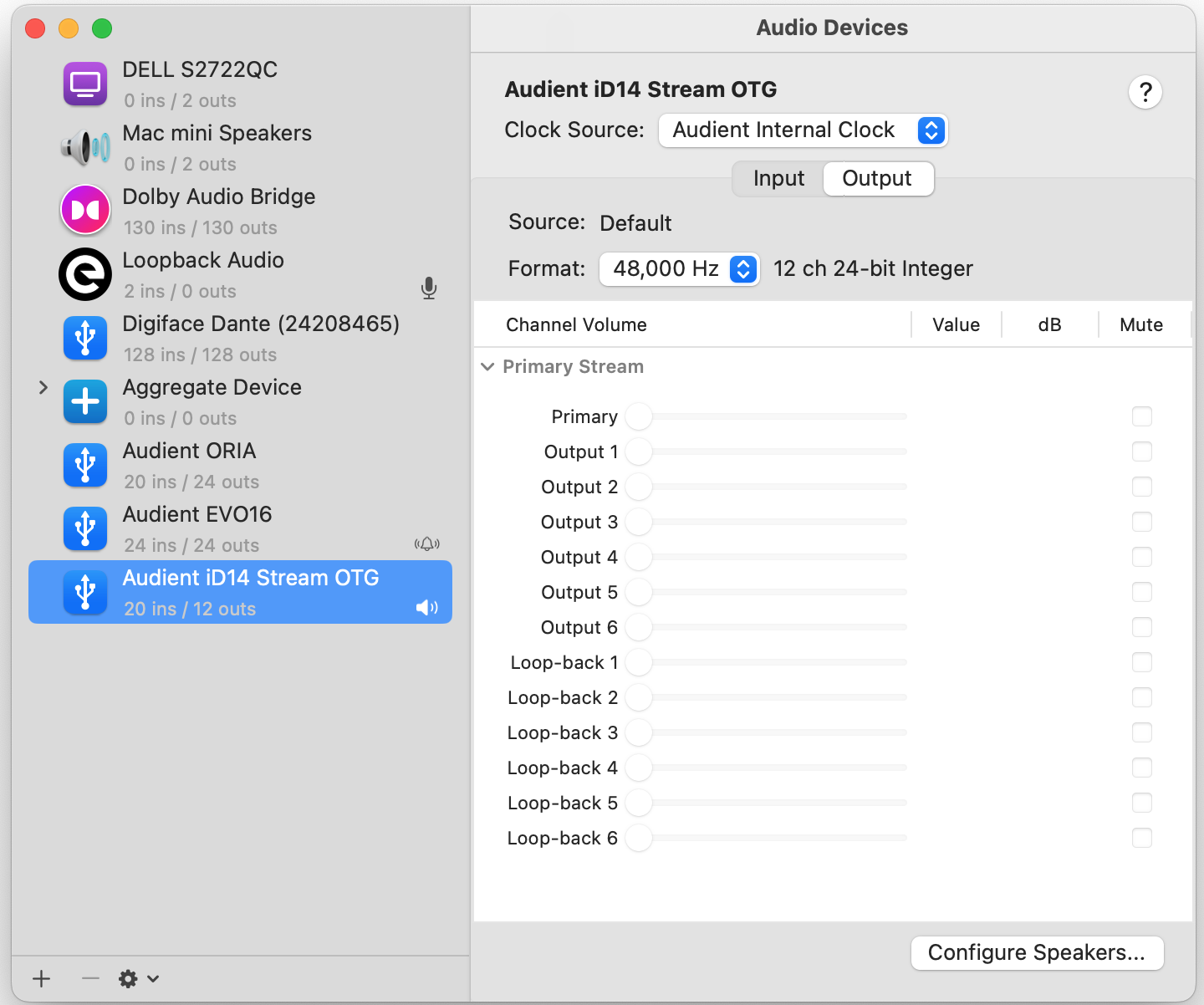Open the help question mark button
This screenshot has height=1005, width=1204.
(x=1145, y=92)
